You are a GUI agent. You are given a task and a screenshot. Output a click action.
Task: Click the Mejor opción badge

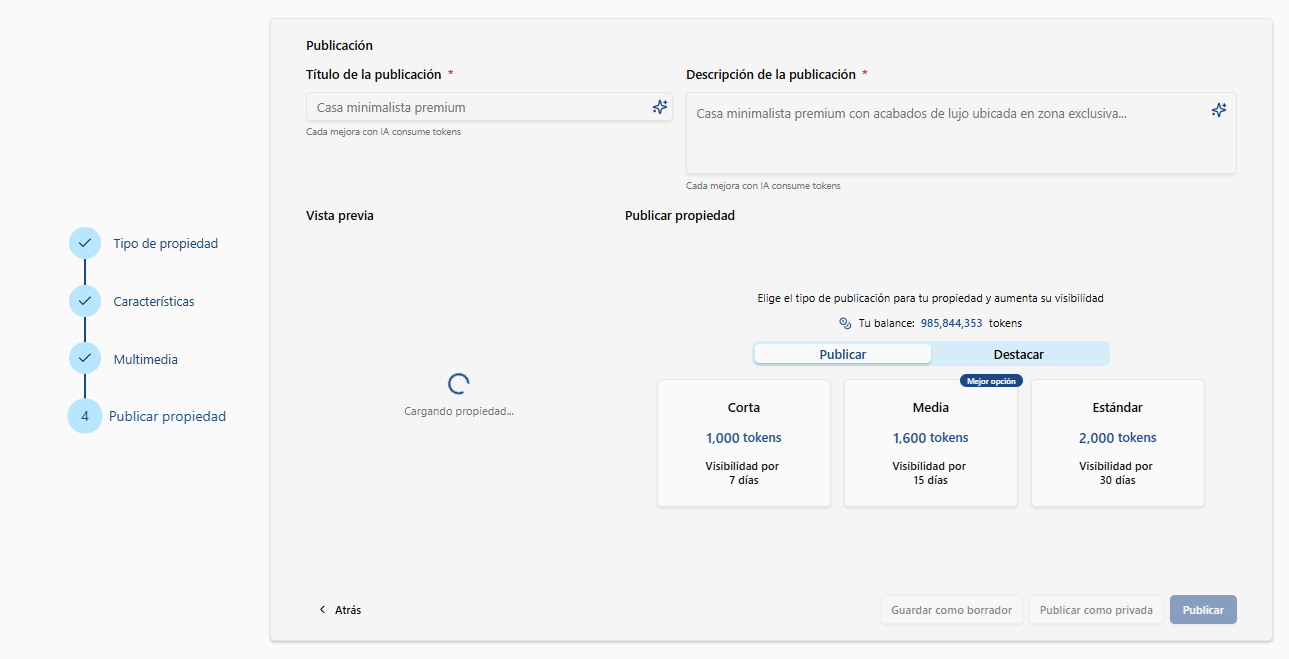coord(991,381)
